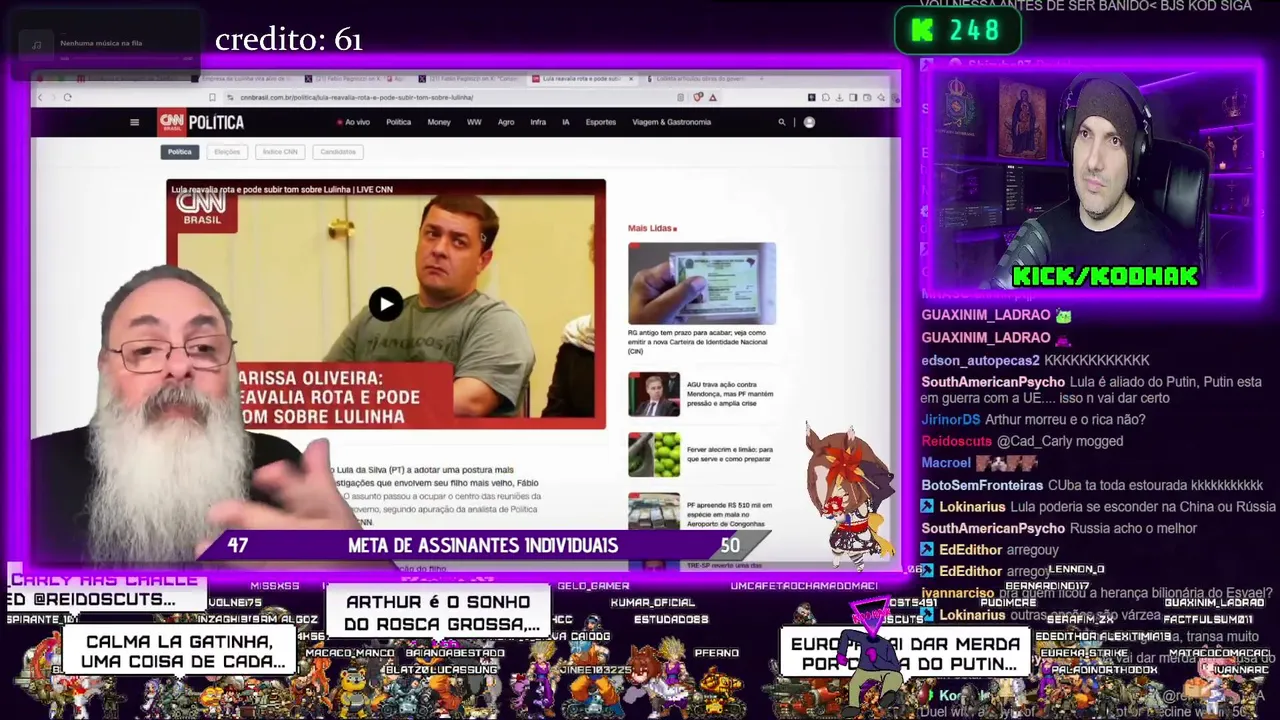1280x720 pixels.
Task: Open 'AGU trava ação contra Mendonça' article
Action: tap(730, 394)
